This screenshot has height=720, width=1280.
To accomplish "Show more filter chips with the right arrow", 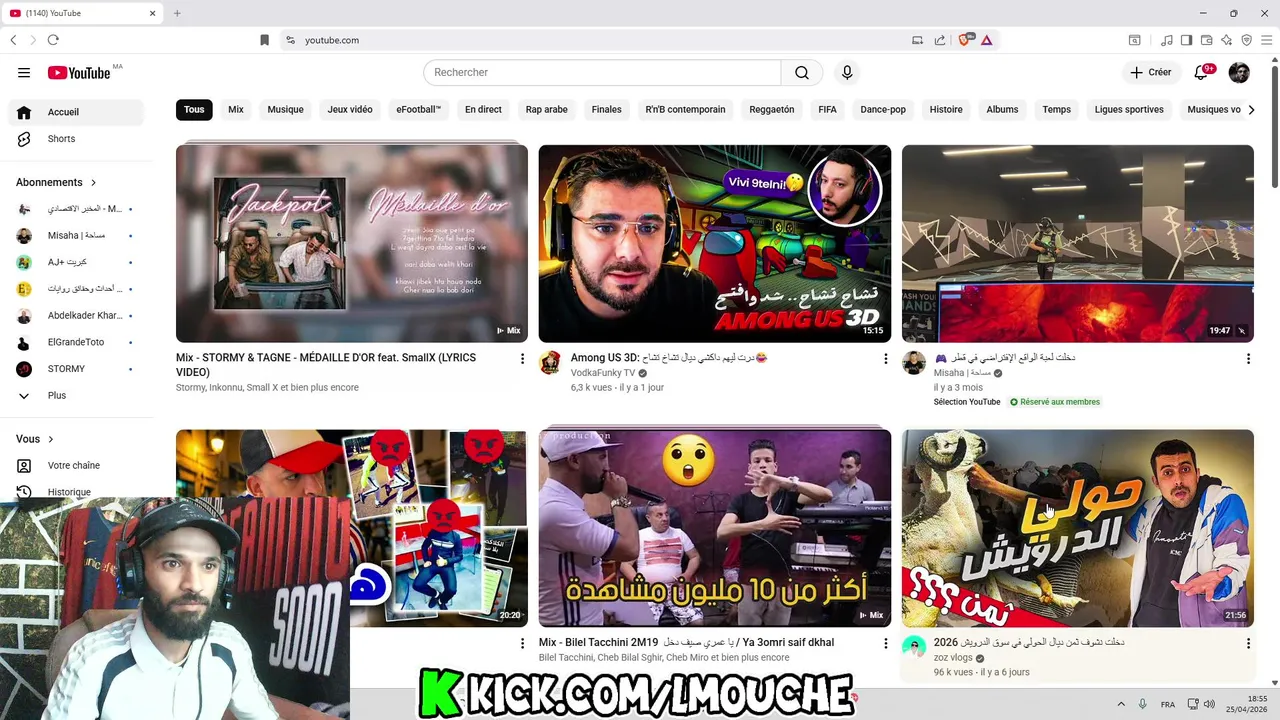I will pos(1251,110).
